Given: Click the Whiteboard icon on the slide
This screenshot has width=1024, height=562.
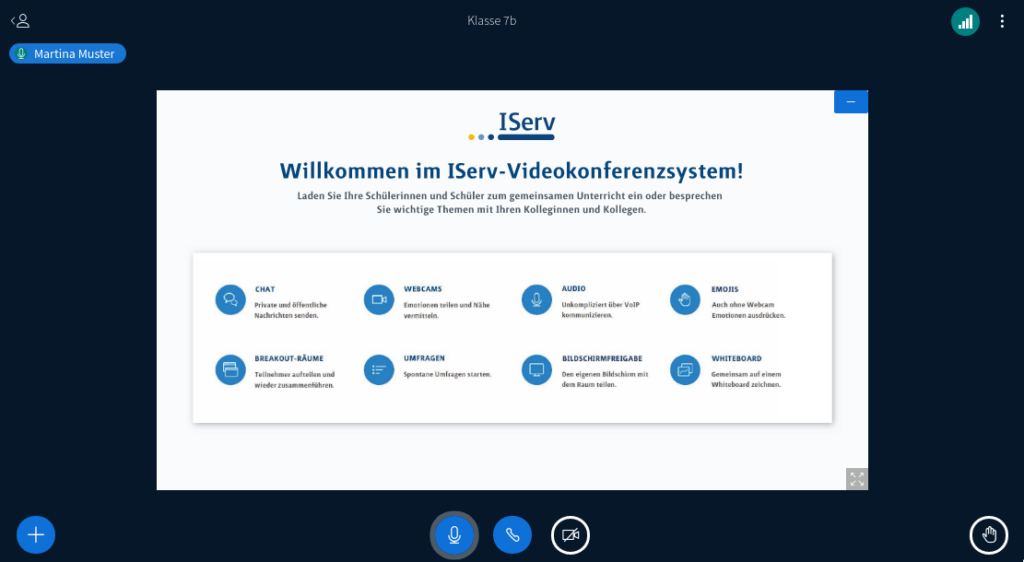Looking at the screenshot, I should tap(685, 369).
